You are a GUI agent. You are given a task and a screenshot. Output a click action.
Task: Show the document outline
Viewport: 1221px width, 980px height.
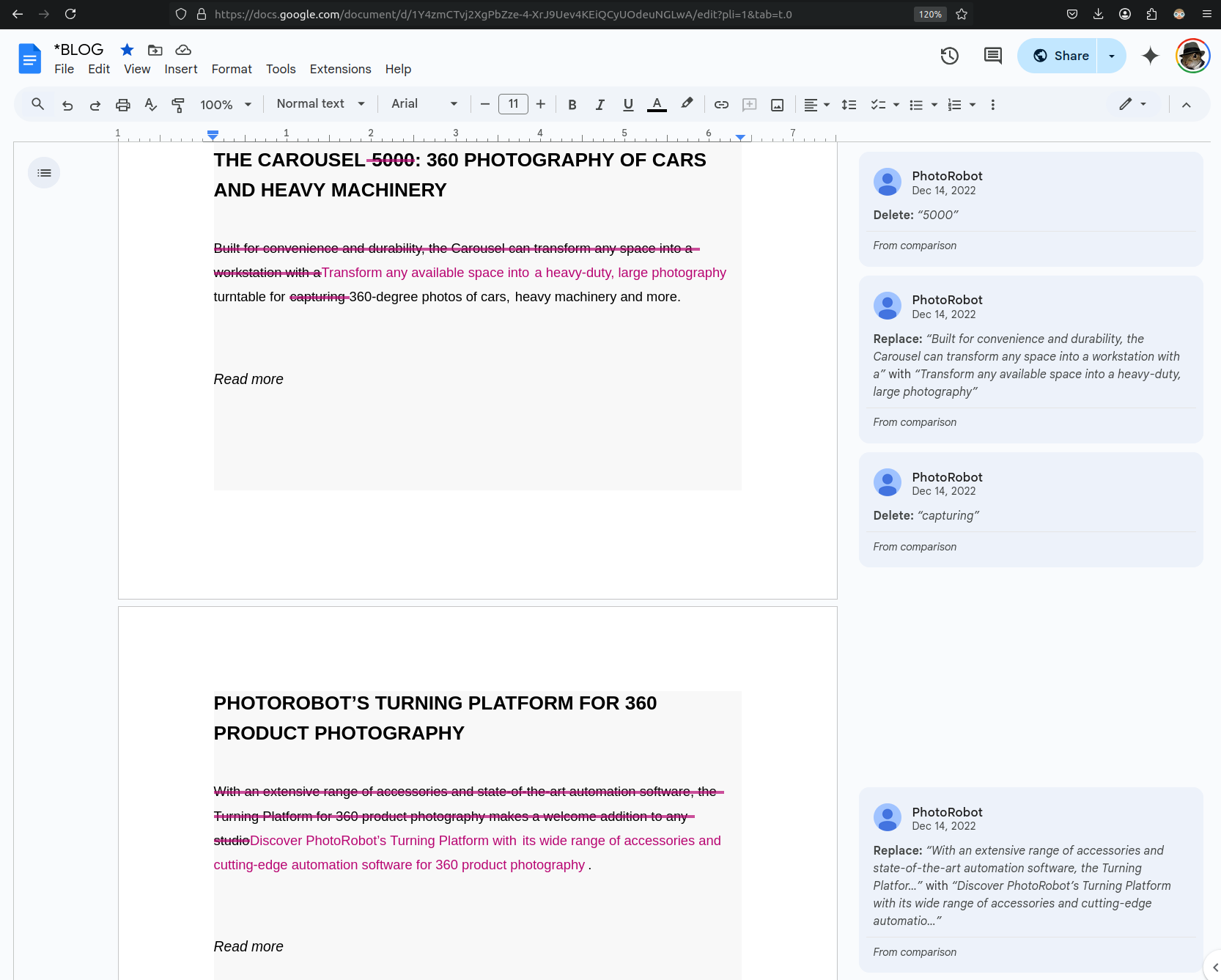click(44, 173)
